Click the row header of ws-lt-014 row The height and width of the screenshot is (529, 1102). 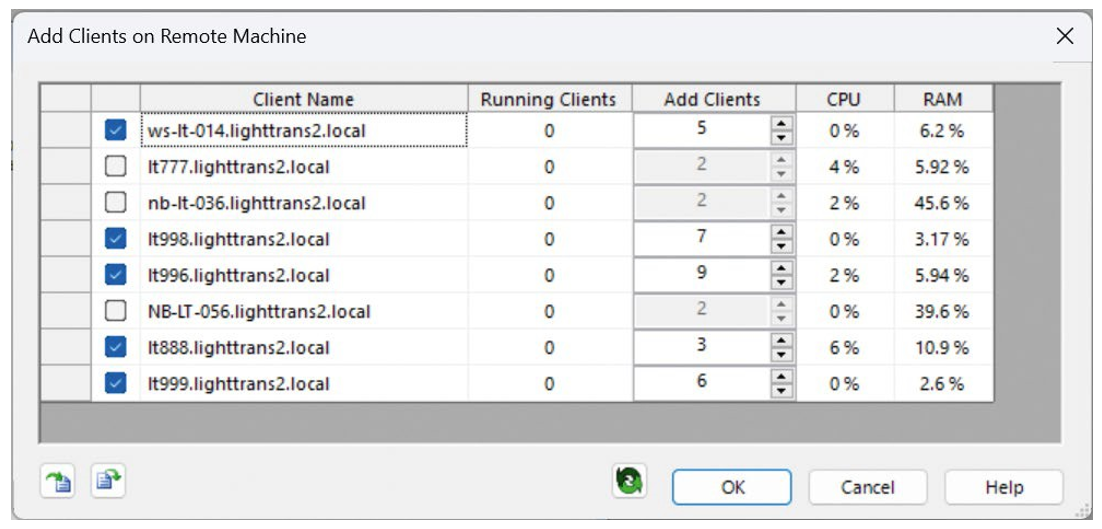coord(66,130)
